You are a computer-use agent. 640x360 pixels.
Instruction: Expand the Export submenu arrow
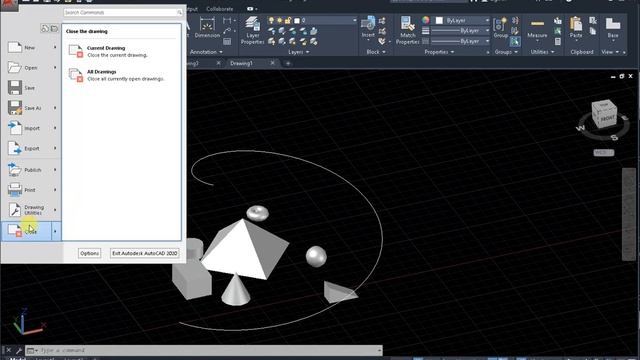point(55,149)
